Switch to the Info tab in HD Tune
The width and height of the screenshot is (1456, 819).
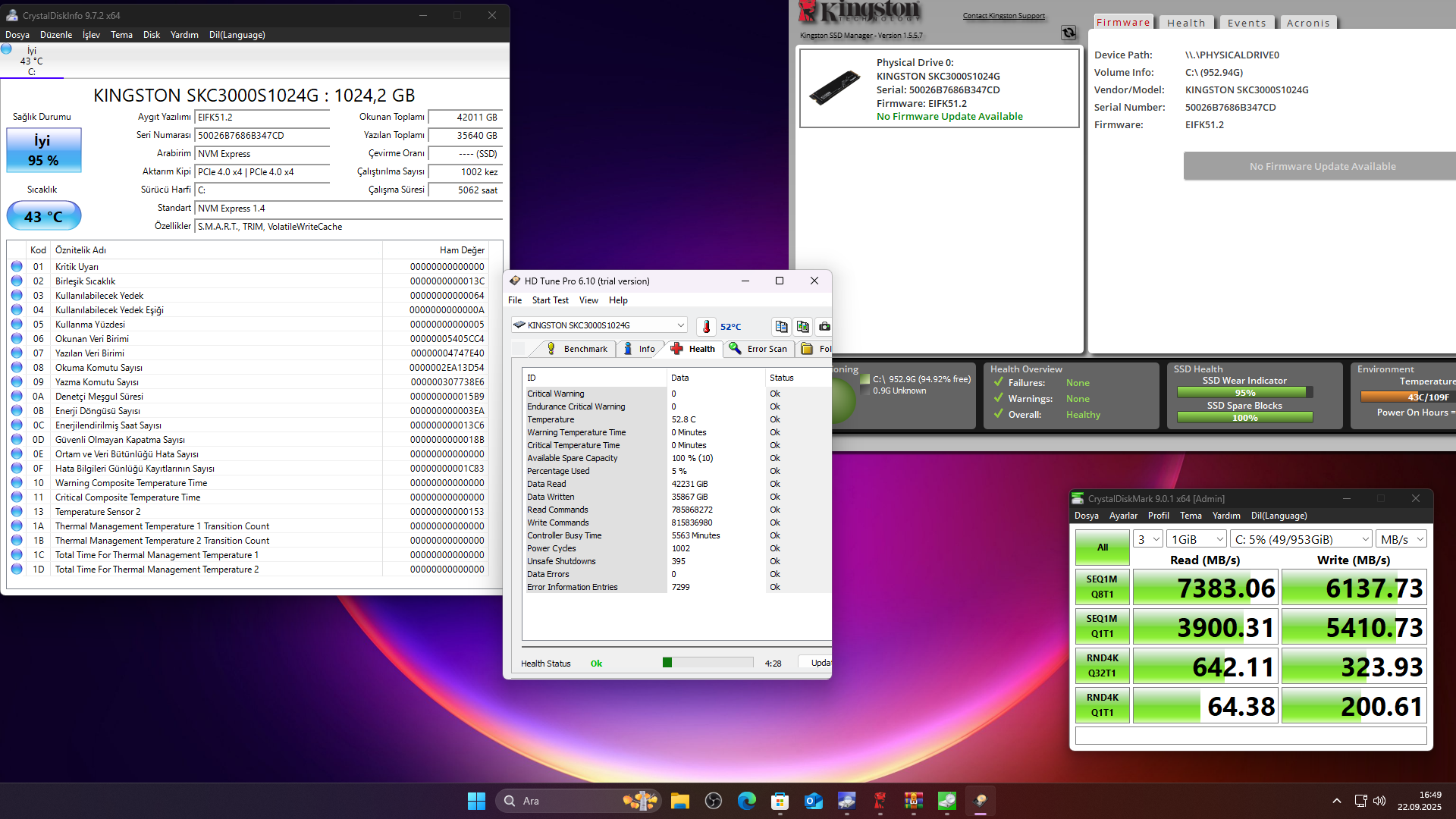[639, 349]
